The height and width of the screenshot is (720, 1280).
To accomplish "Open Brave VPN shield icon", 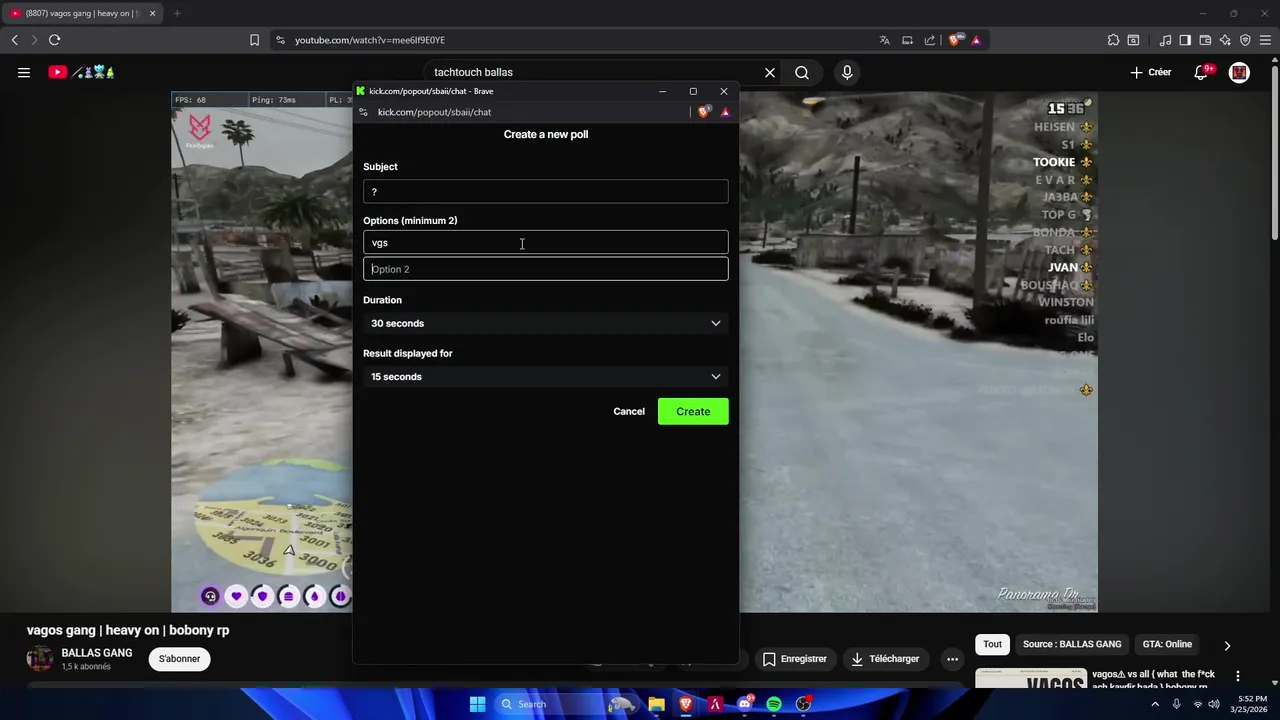I will point(1245,40).
